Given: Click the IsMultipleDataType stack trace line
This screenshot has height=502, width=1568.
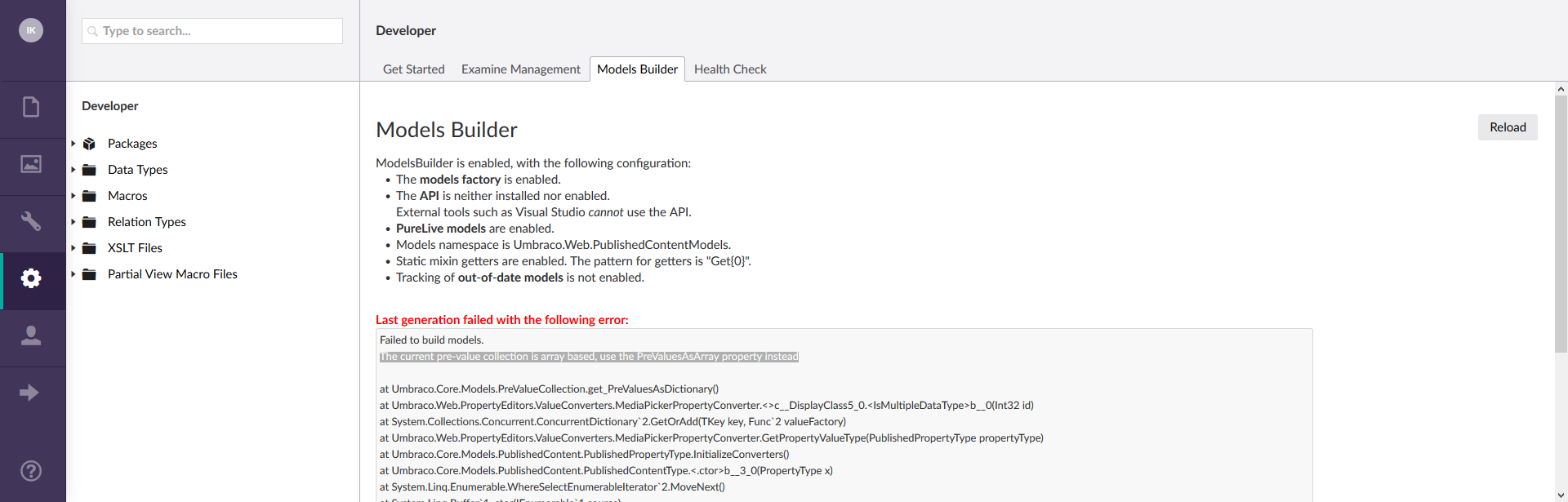Looking at the screenshot, I should (706, 406).
